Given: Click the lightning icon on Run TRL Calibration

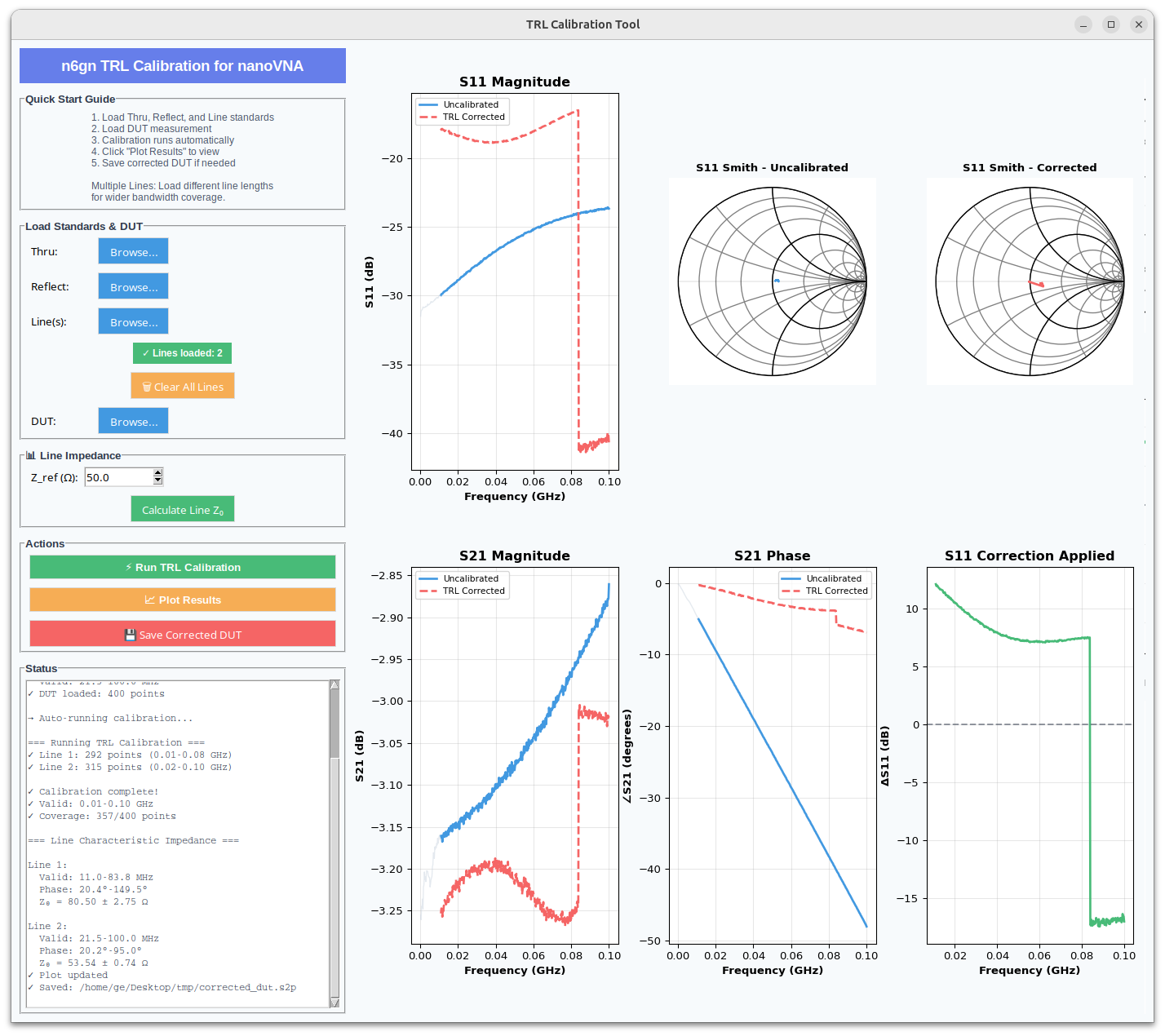Looking at the screenshot, I should pos(129,567).
